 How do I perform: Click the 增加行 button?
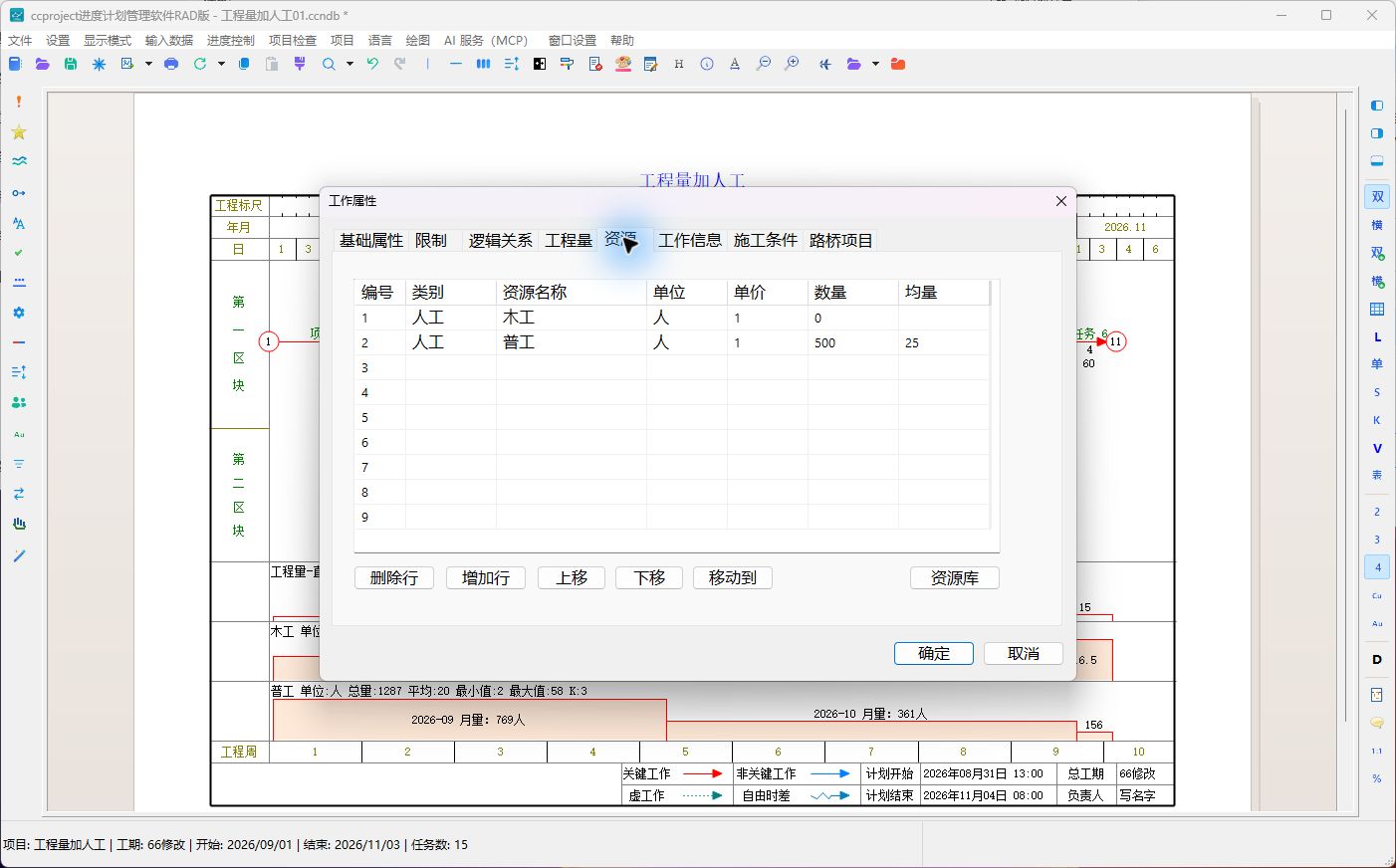click(486, 577)
